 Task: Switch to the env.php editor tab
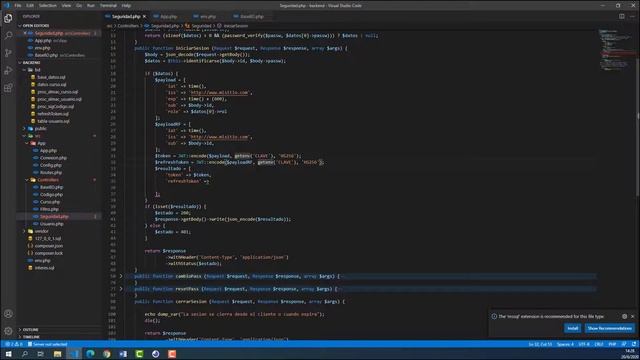tap(208, 17)
